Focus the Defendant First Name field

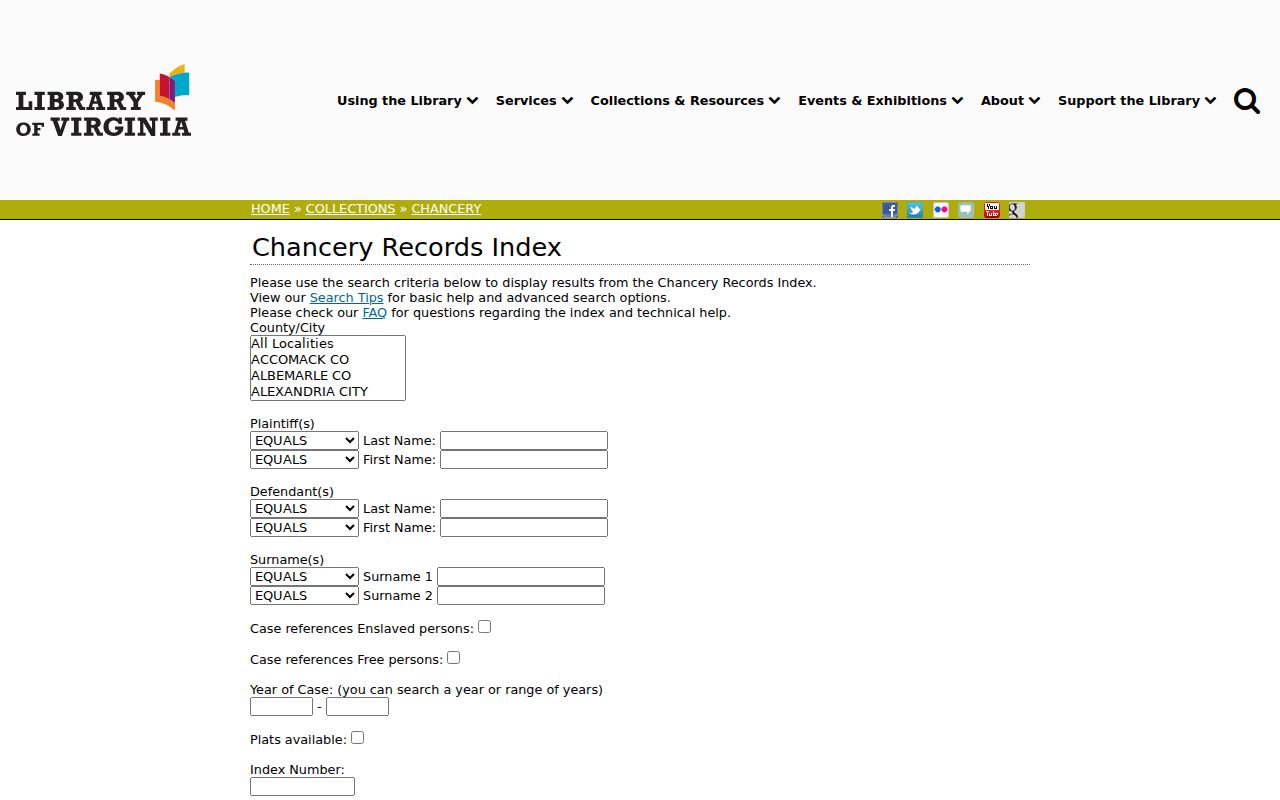(x=524, y=528)
